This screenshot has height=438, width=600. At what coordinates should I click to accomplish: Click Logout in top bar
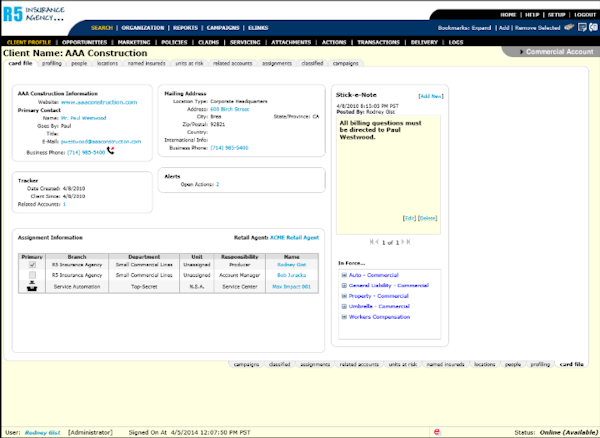585,15
